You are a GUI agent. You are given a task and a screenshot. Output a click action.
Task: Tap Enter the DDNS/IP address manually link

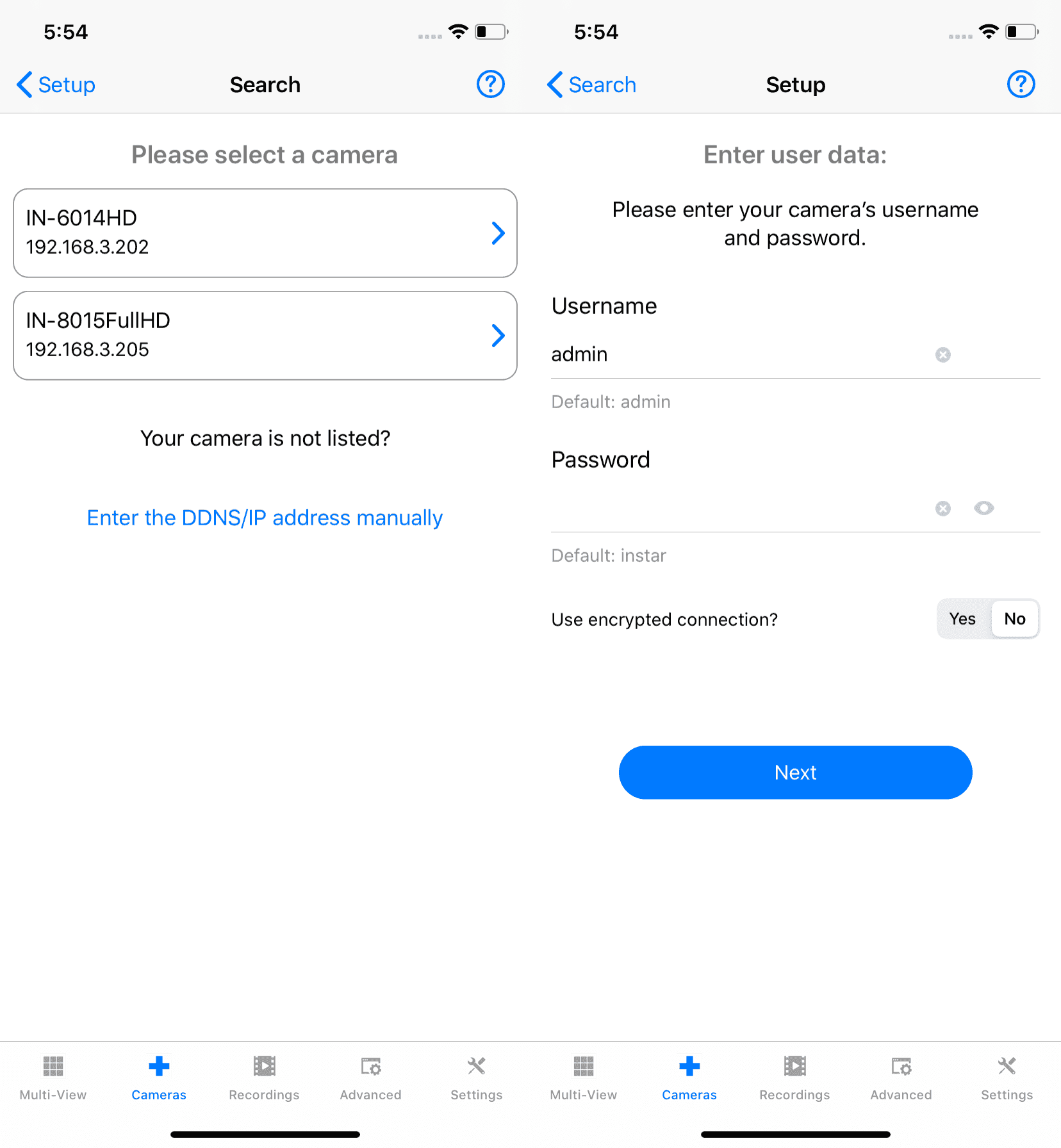[265, 518]
